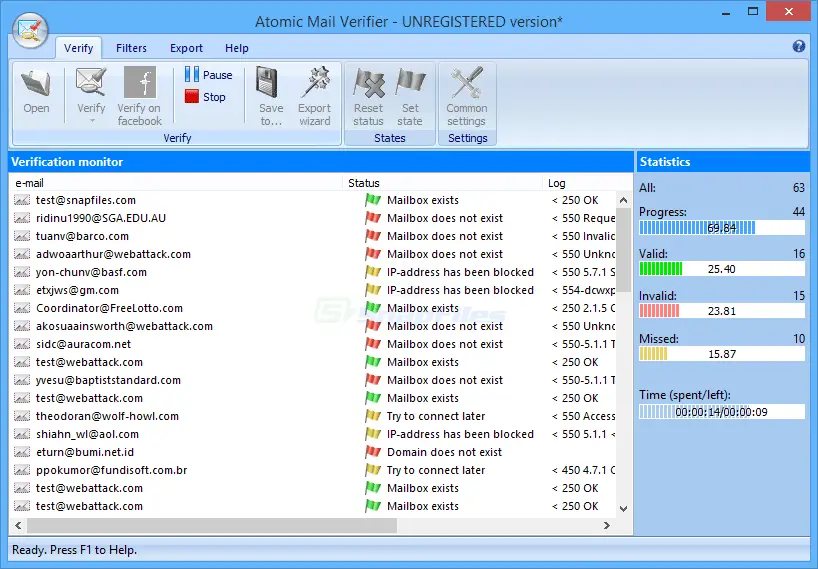
Task: Click the envelope icon beside tuanv@barco.com
Action: pos(21,236)
